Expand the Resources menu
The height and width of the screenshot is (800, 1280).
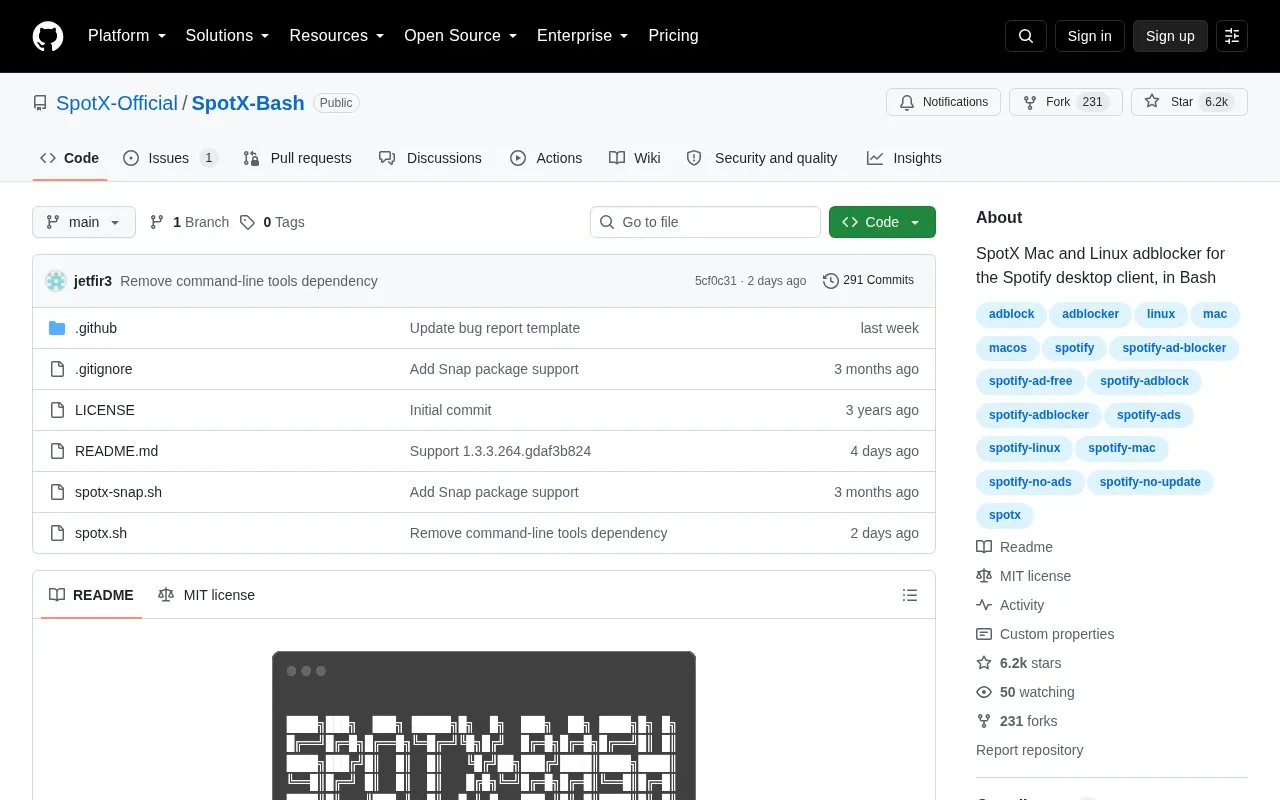337,36
